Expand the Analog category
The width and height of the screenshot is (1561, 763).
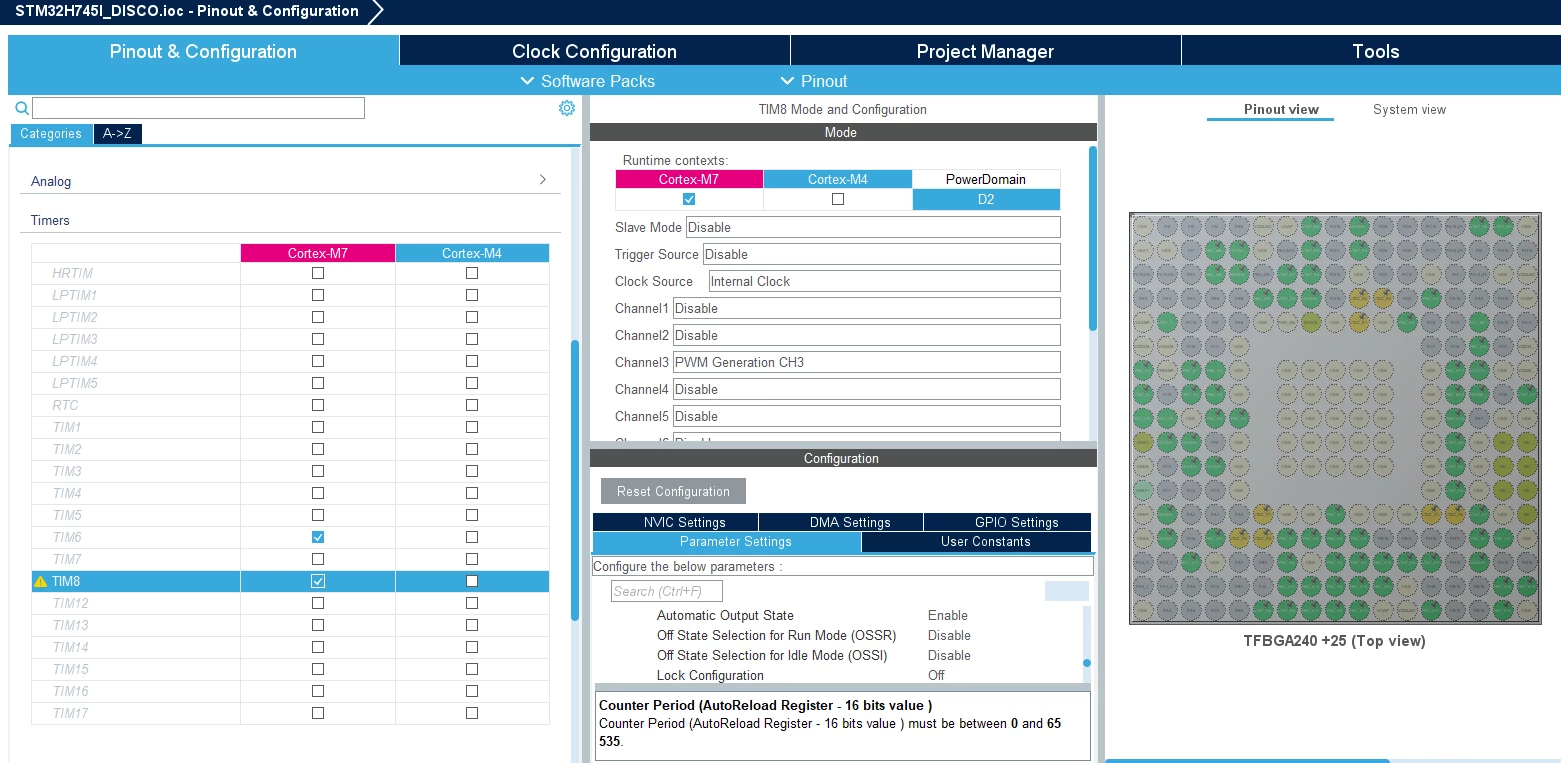pos(290,181)
